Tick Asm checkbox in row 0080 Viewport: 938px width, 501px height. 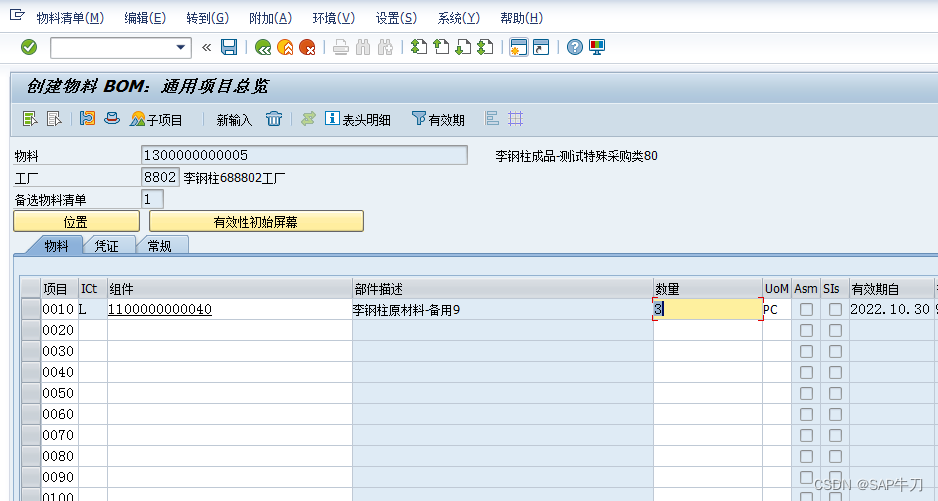click(806, 456)
